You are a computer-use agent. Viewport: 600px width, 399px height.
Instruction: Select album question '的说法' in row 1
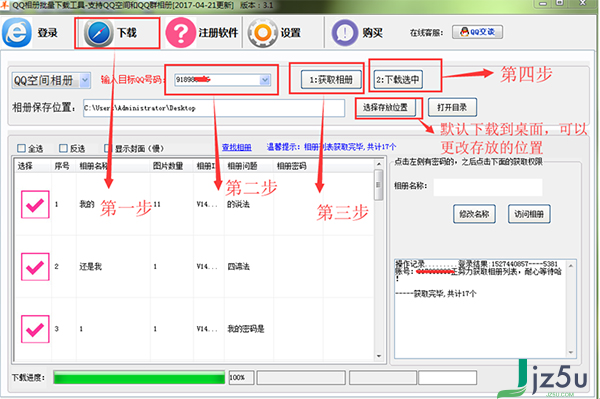coord(238,205)
